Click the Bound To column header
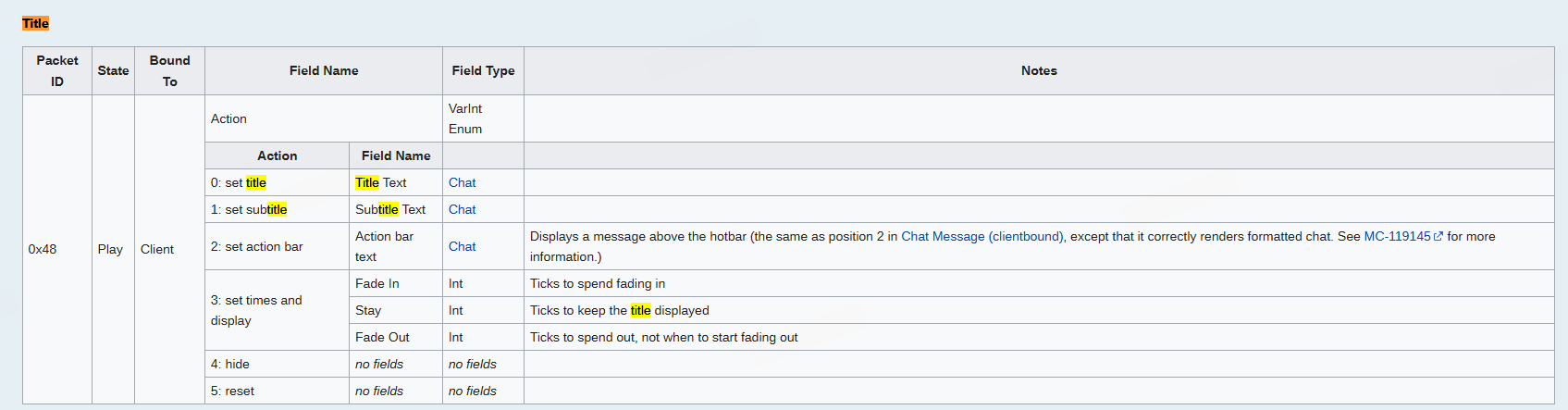 coord(169,70)
